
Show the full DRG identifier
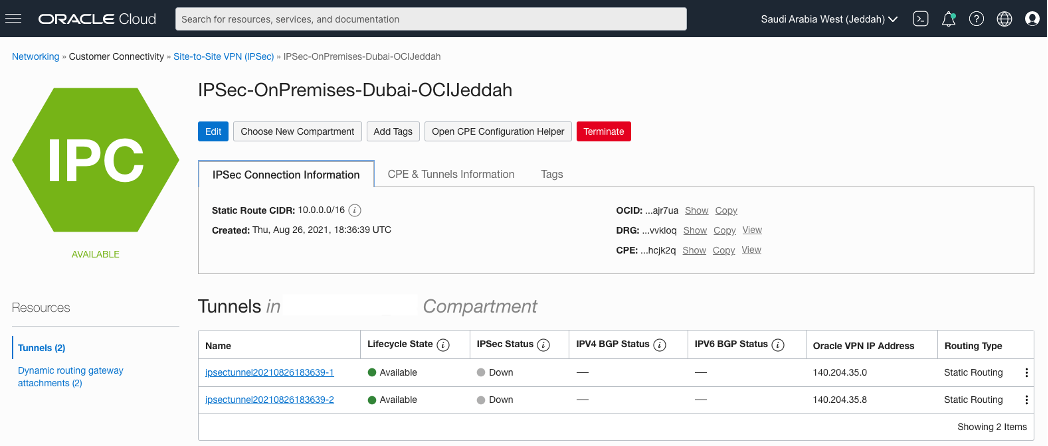[x=695, y=230]
